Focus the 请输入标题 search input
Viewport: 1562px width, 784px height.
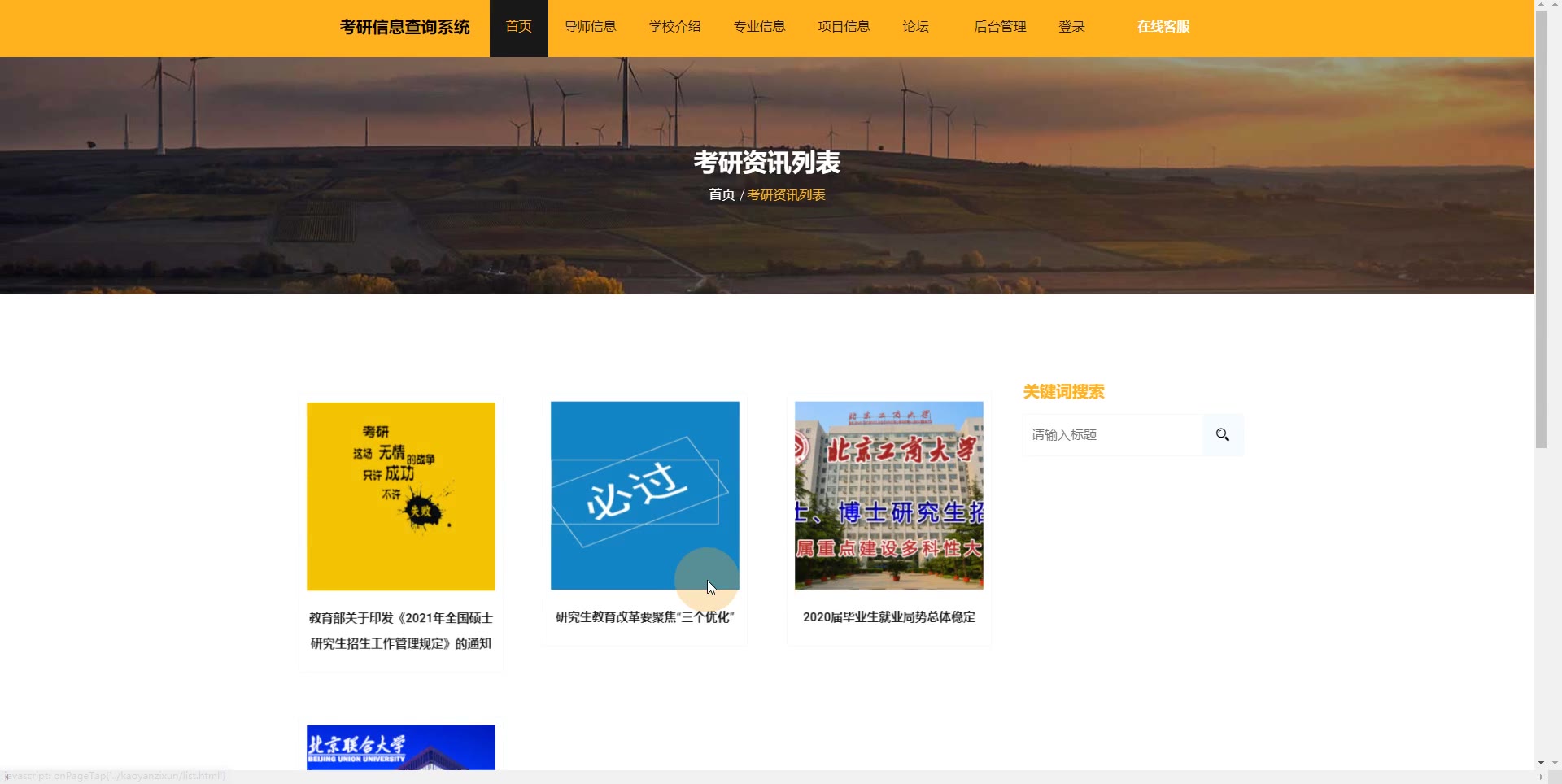(x=1113, y=435)
